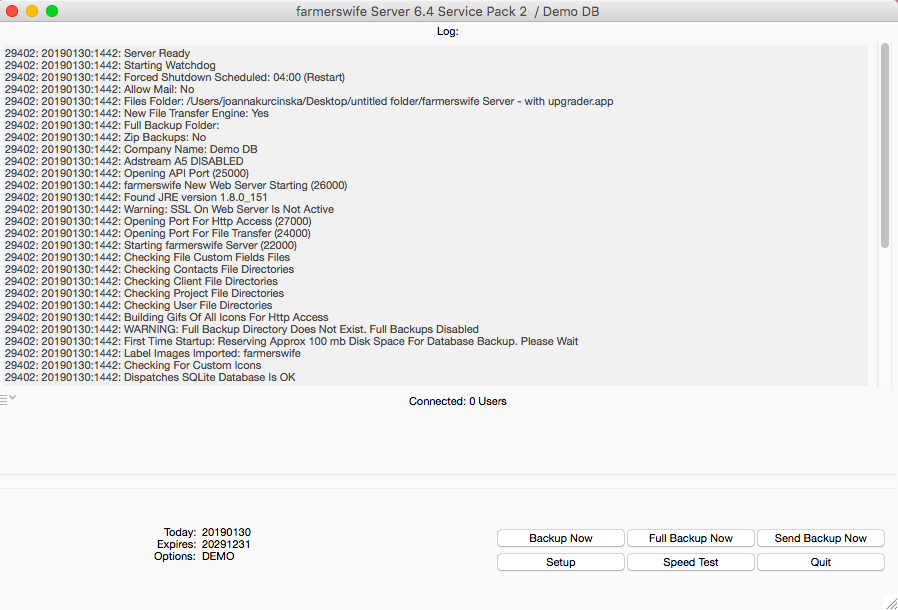Click 'Dispatches SQLite Database Is OK' line
This screenshot has width=898, height=610.
[150, 378]
